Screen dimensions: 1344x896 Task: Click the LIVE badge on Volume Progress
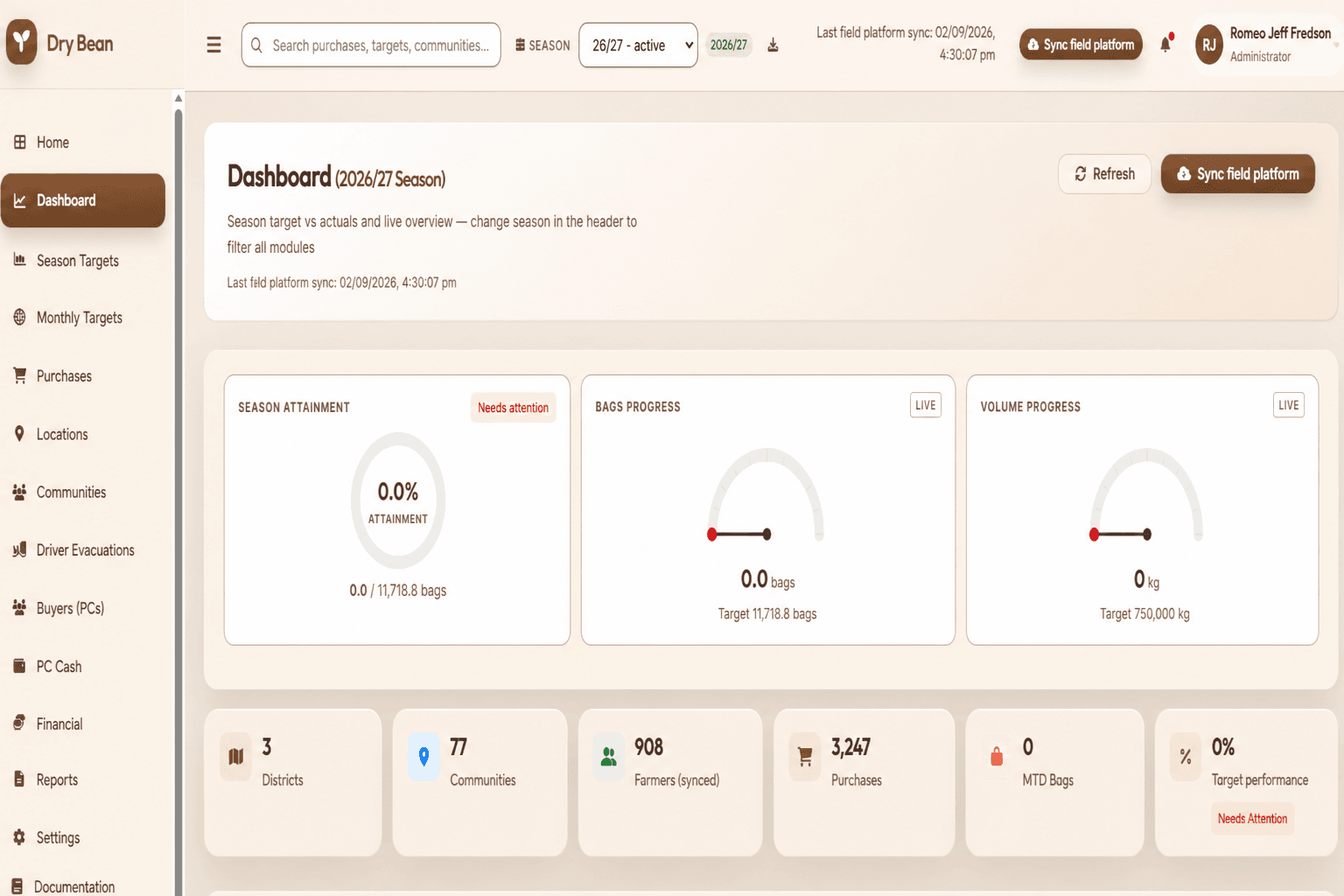click(1288, 405)
